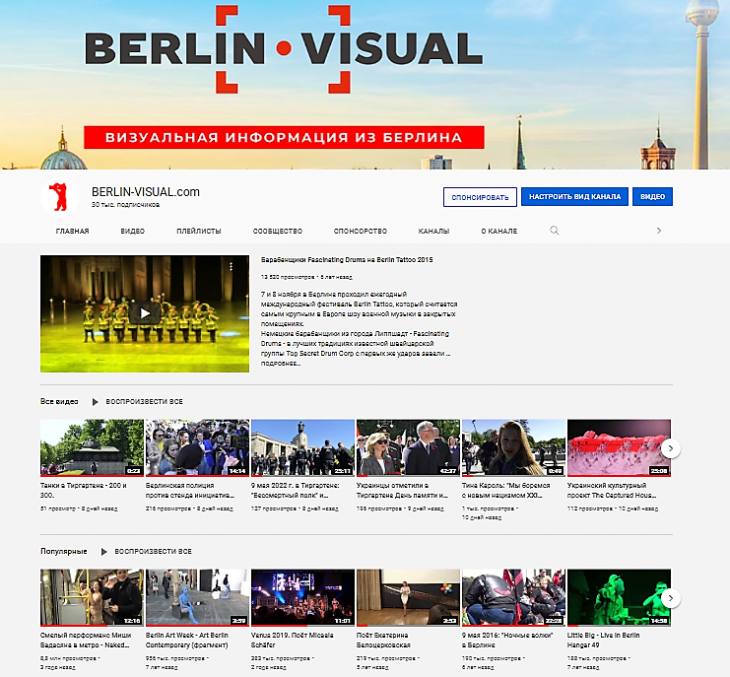Click channel name BERLIN-VISUAL.com
730x677 pixels.
[x=146, y=192]
